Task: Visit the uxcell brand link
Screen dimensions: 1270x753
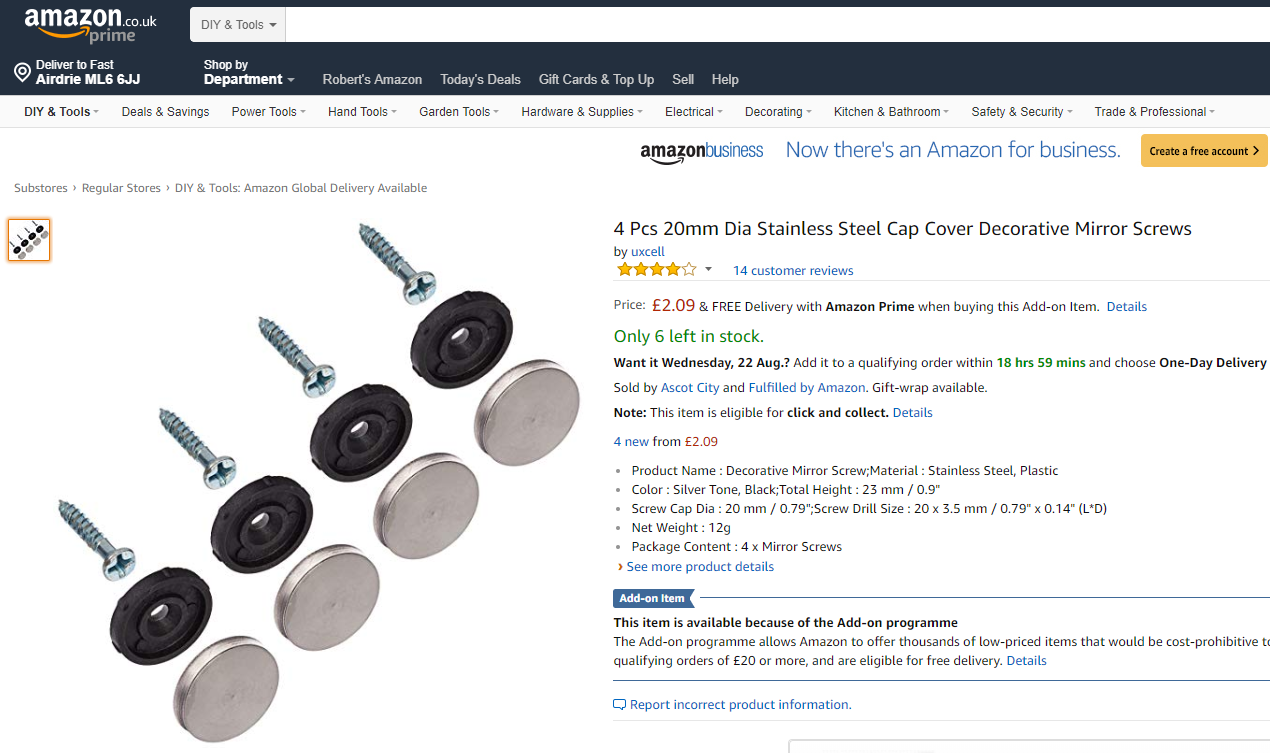Action: click(648, 251)
